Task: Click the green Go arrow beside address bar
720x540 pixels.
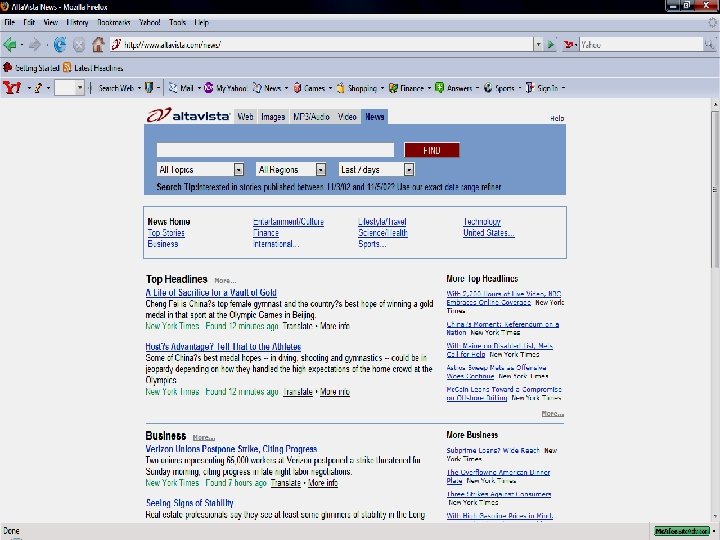Action: pos(551,45)
